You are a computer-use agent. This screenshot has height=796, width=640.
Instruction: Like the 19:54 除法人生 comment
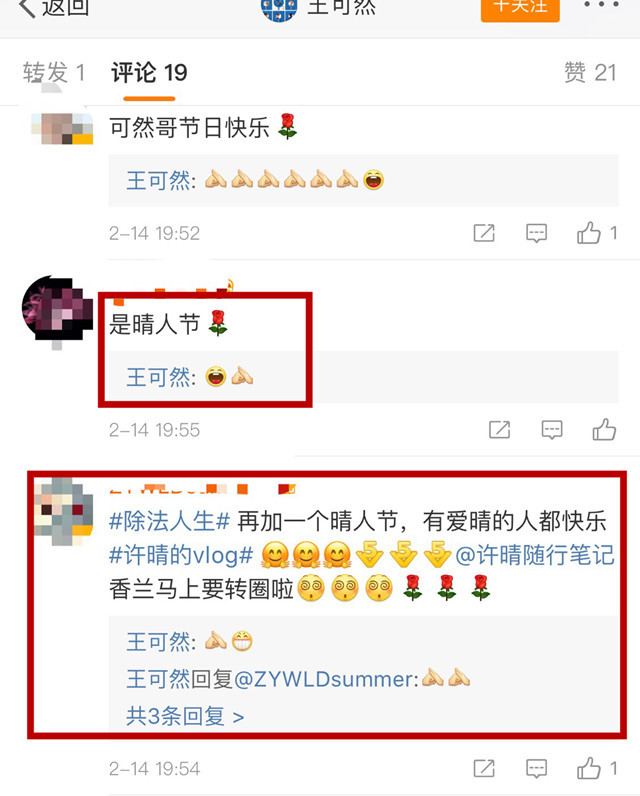[596, 768]
